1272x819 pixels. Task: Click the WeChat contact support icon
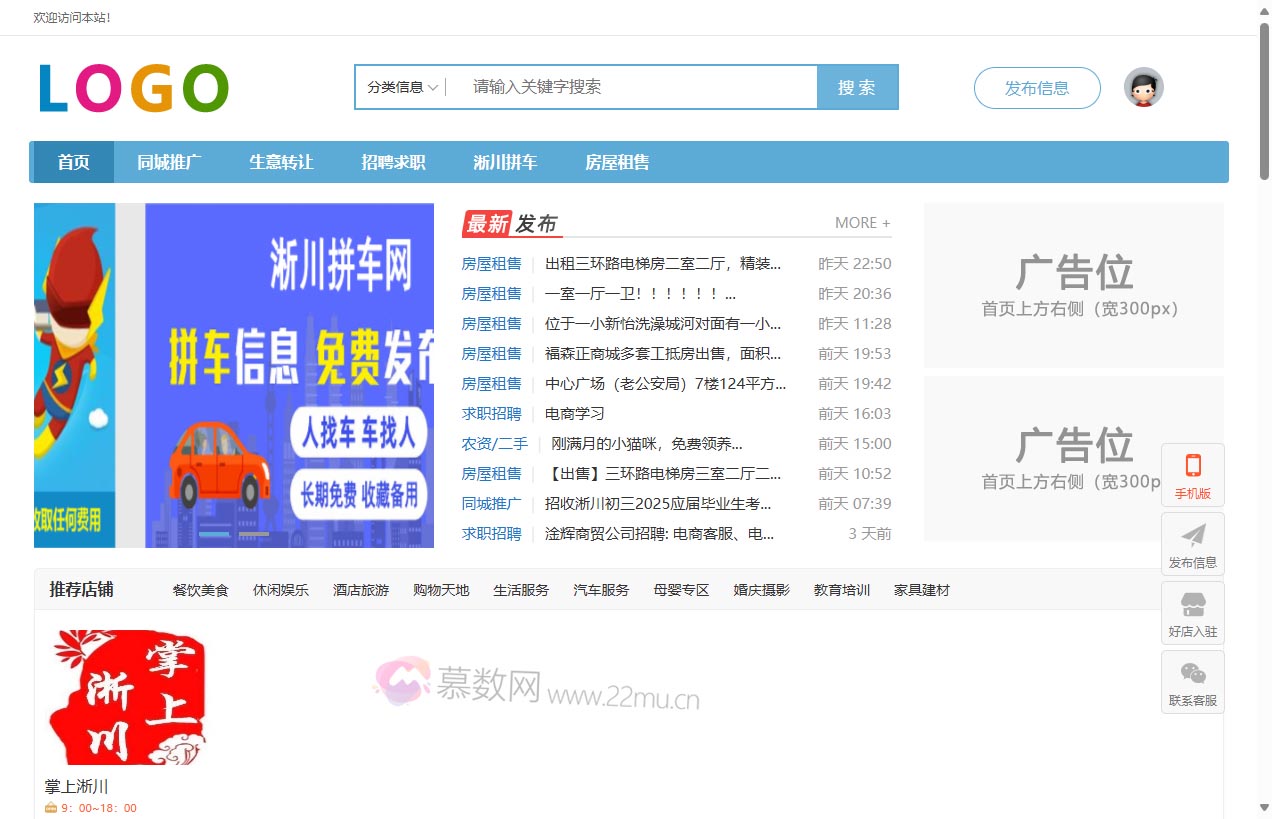1192,673
